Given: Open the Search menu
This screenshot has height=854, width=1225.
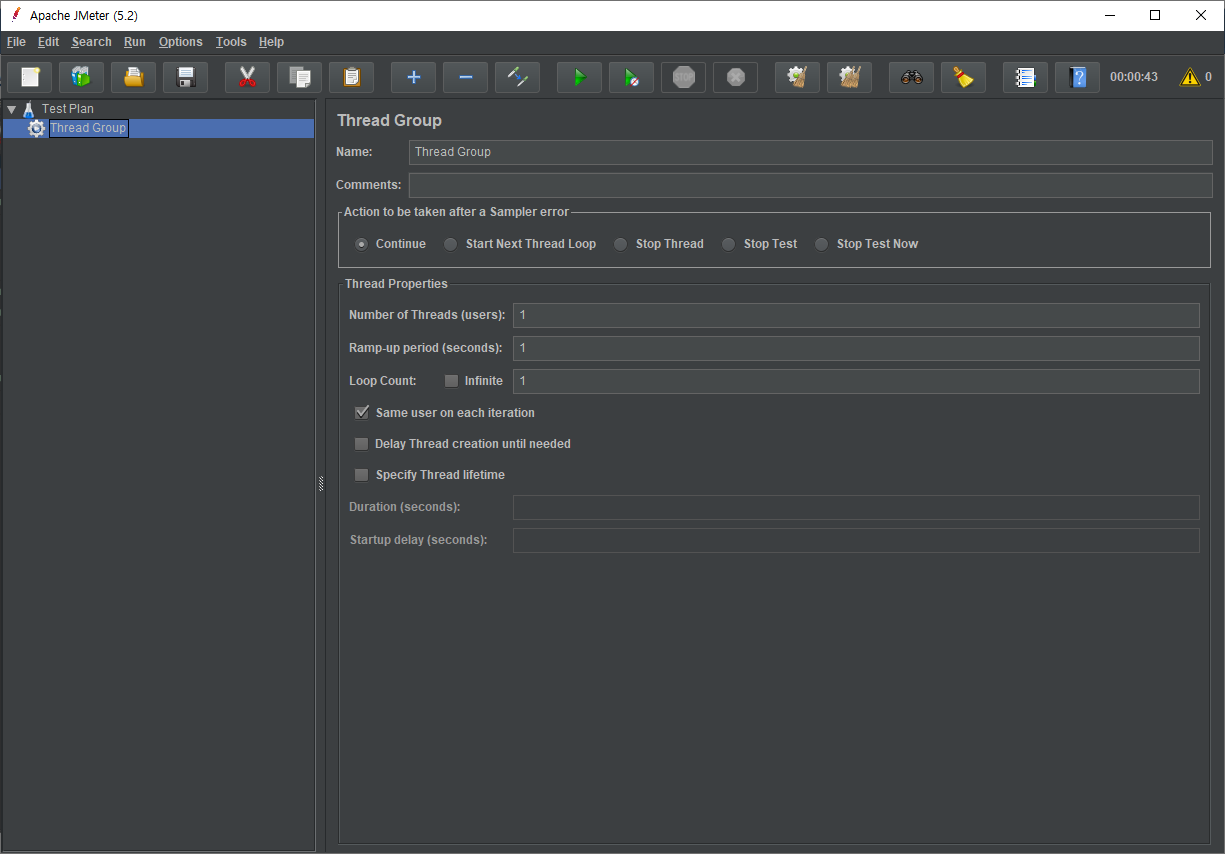Looking at the screenshot, I should (x=91, y=42).
